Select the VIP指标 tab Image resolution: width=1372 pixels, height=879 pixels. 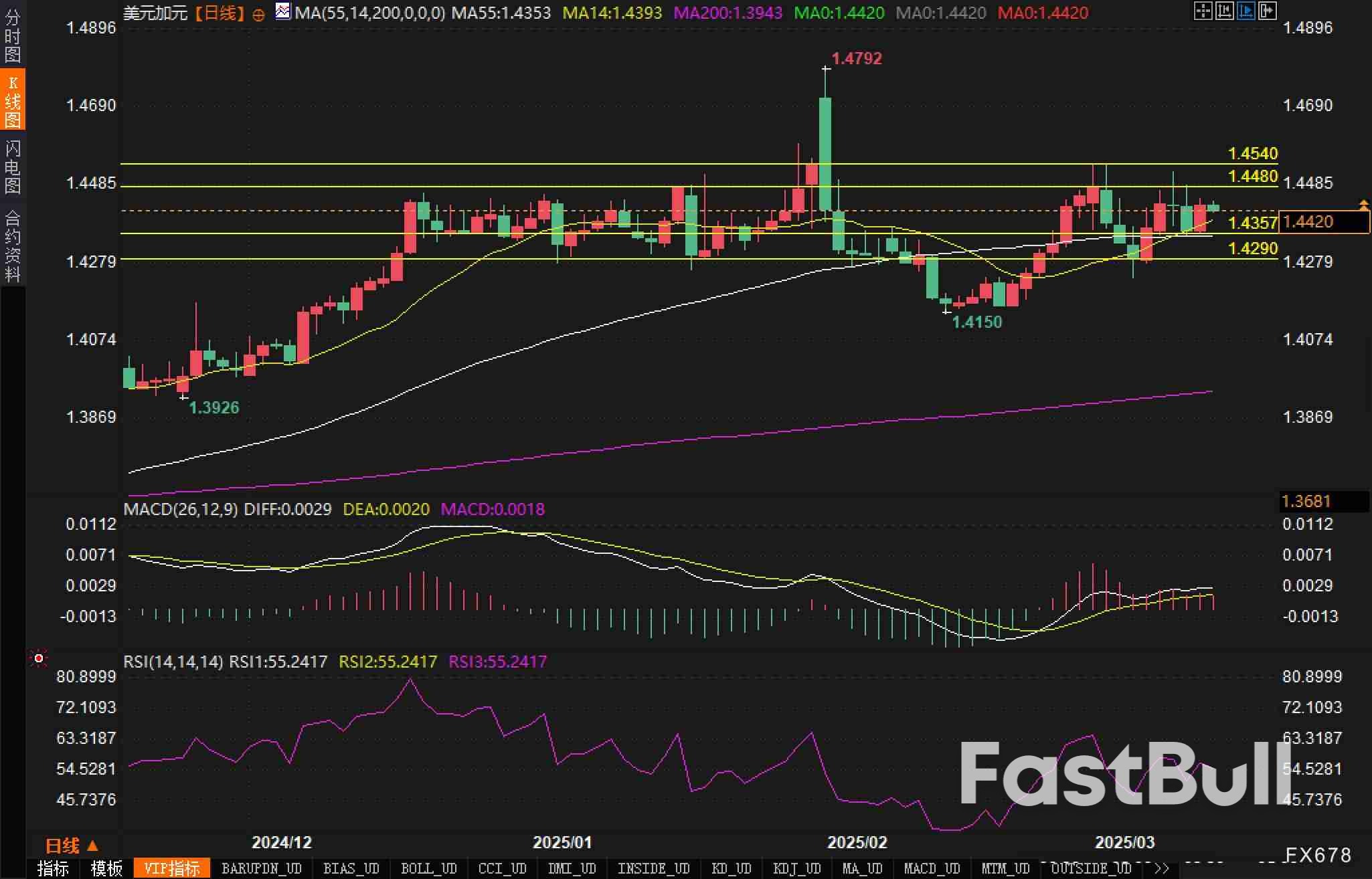click(x=172, y=868)
